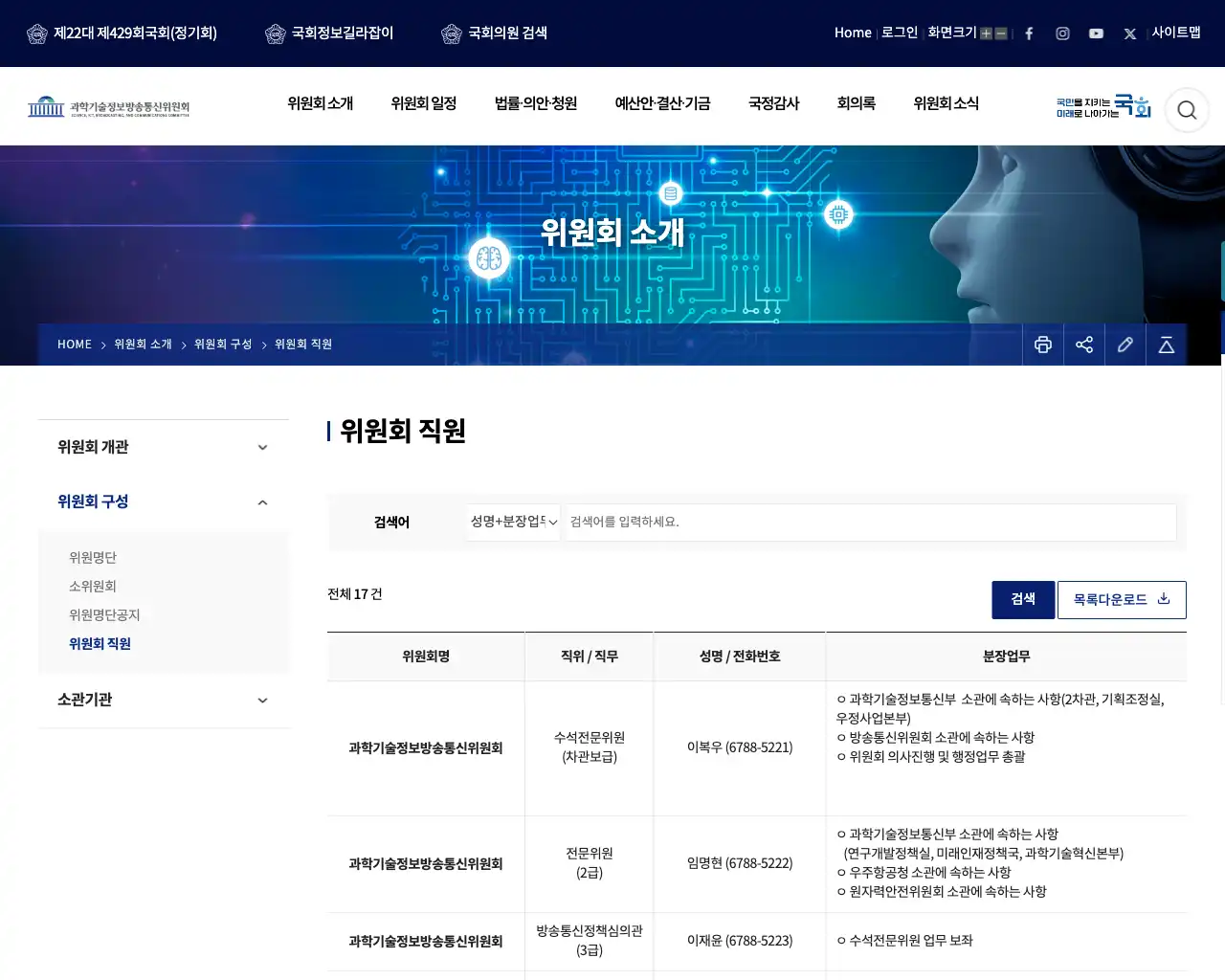The width and height of the screenshot is (1225, 980).
Task: Click 위원회 소개 breadcrumb item
Action: click(x=143, y=345)
